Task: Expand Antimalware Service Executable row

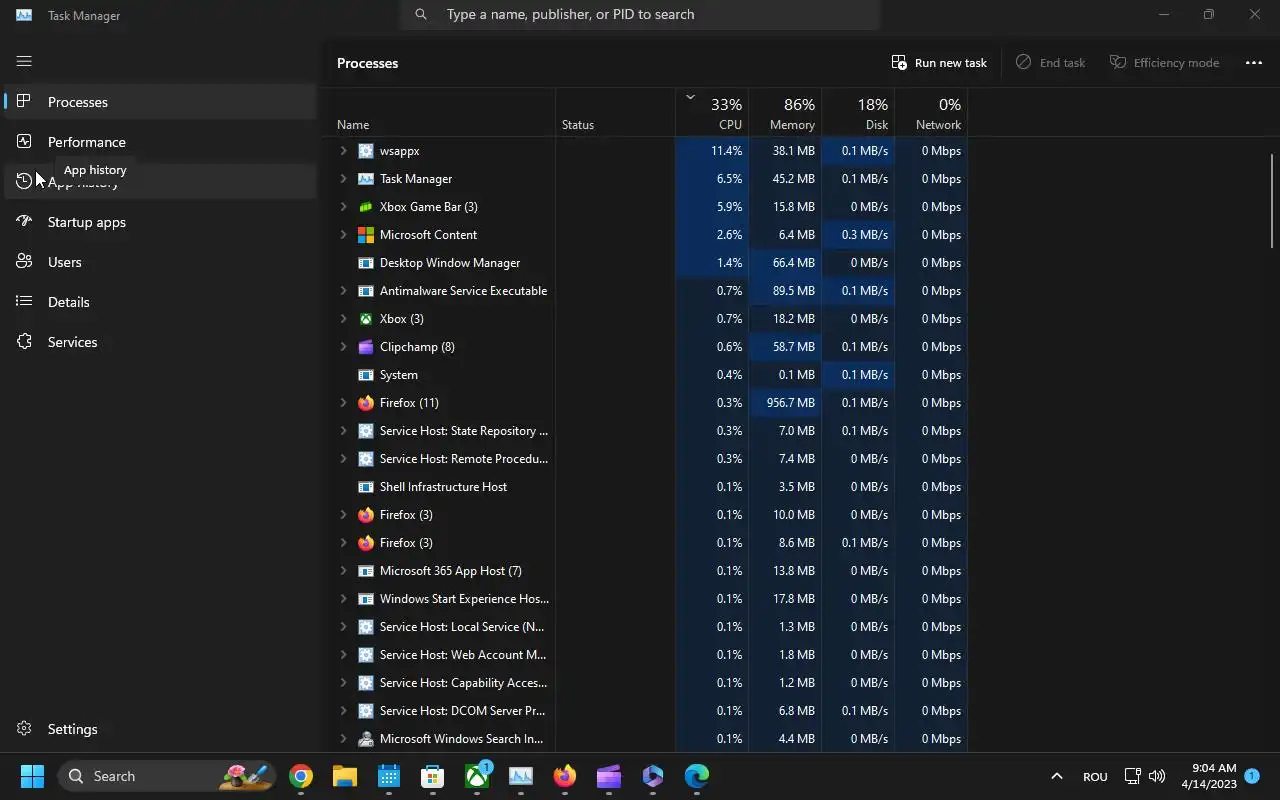Action: coord(343,291)
